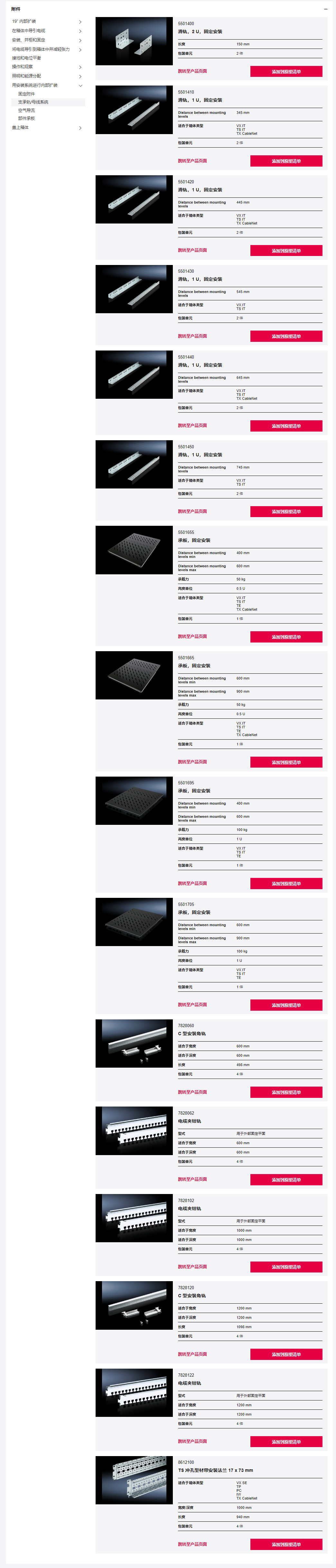Image resolution: width=336 pixels, height=1568 pixels.
Task: Go to product page for 7828060
Action: coord(192,1091)
